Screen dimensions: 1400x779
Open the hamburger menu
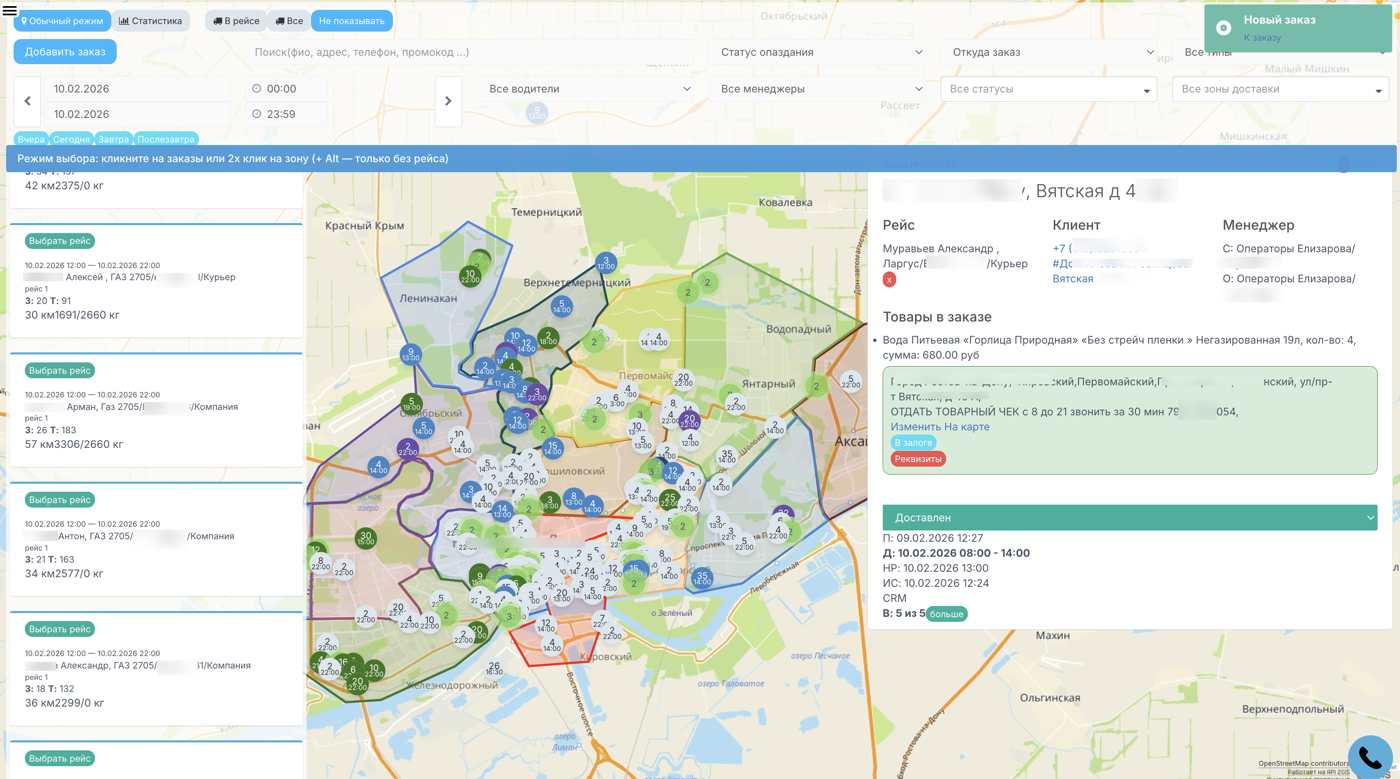10,11
